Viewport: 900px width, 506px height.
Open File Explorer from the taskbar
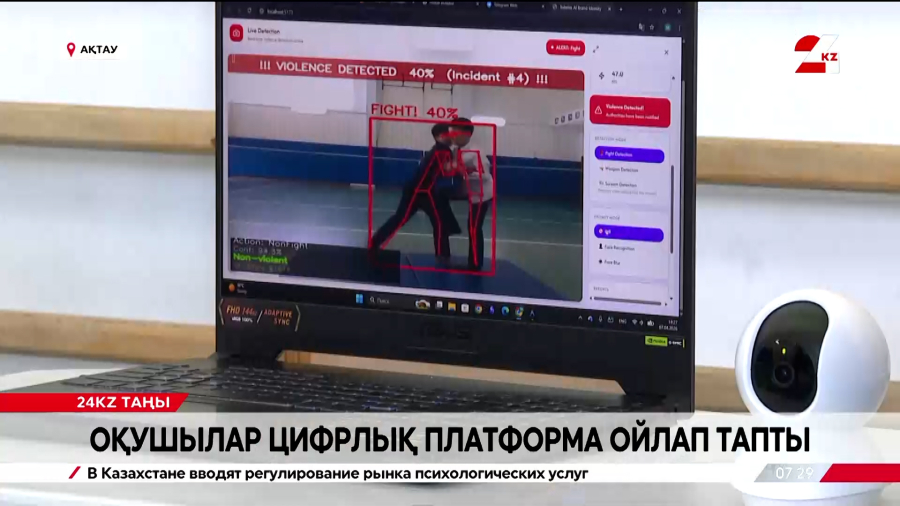click(x=452, y=307)
